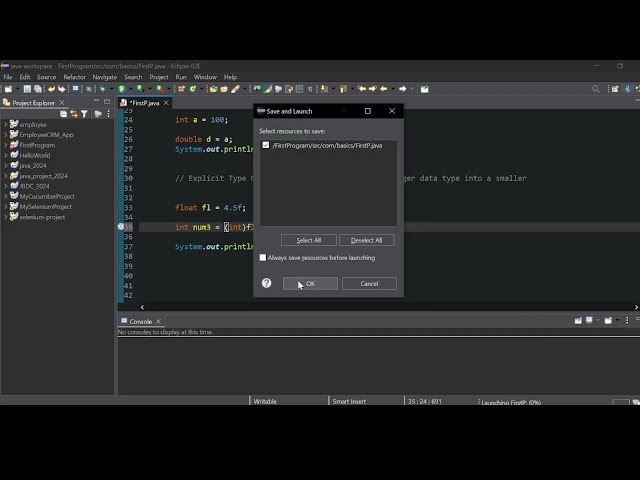Open the Run menu
640x480 pixels.
tap(181, 77)
